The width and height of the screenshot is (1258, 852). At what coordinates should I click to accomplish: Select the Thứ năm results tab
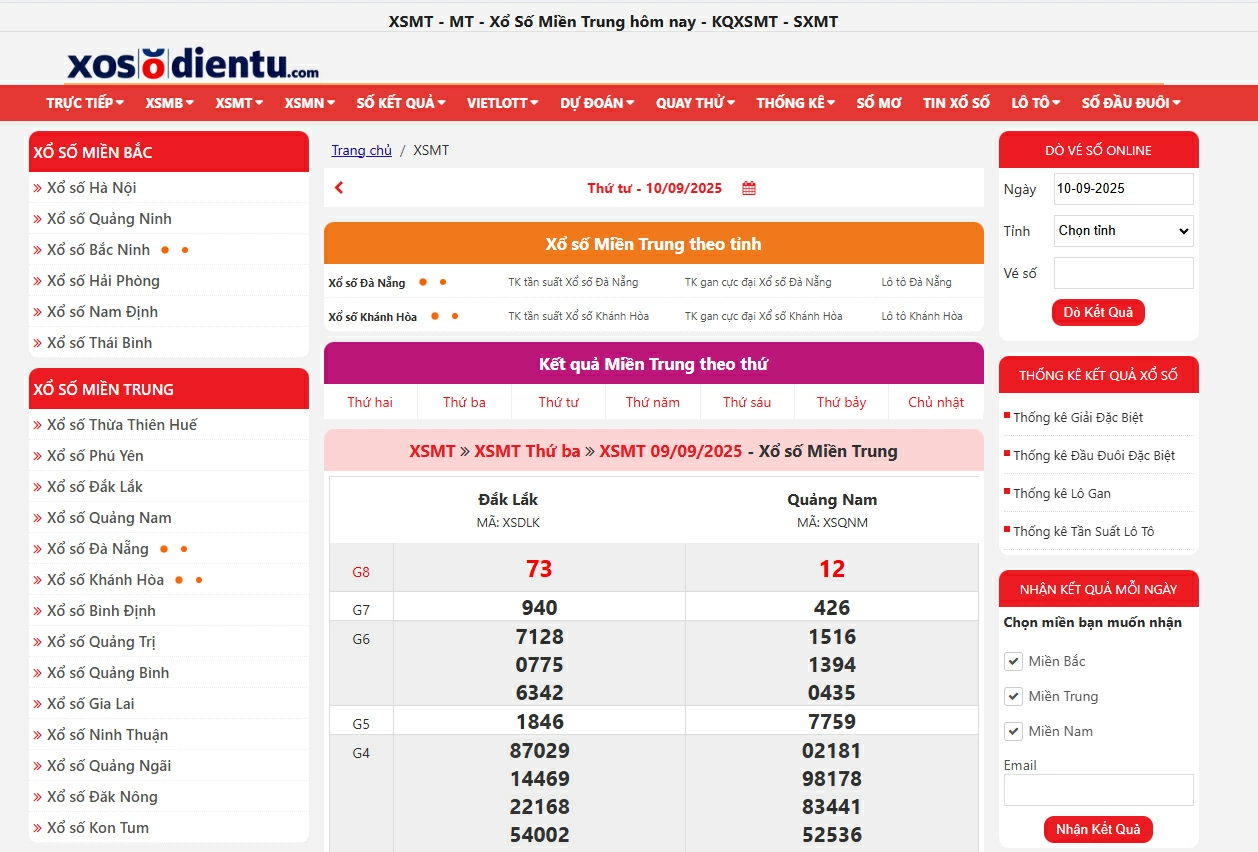[x=653, y=402]
